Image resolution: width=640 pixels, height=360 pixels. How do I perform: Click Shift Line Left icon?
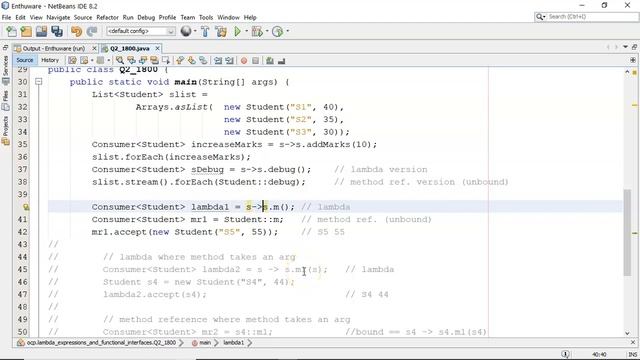point(218,60)
